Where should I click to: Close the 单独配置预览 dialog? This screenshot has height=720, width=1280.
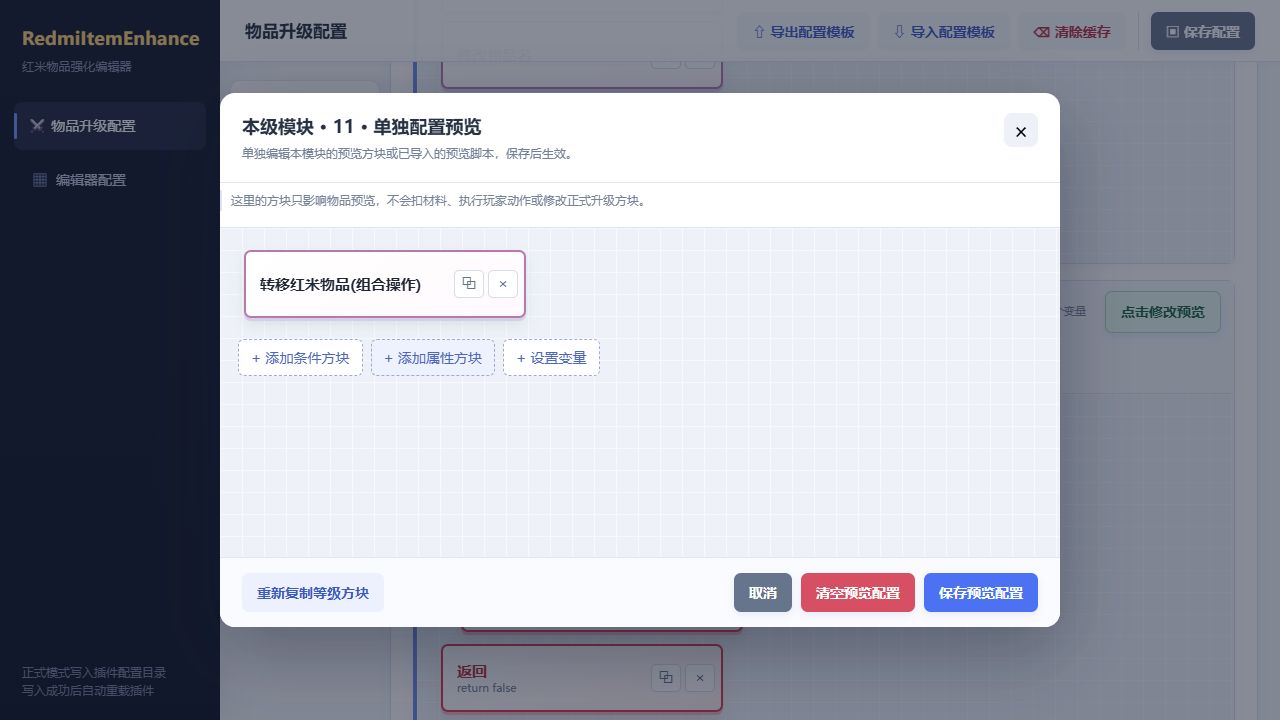(1021, 131)
